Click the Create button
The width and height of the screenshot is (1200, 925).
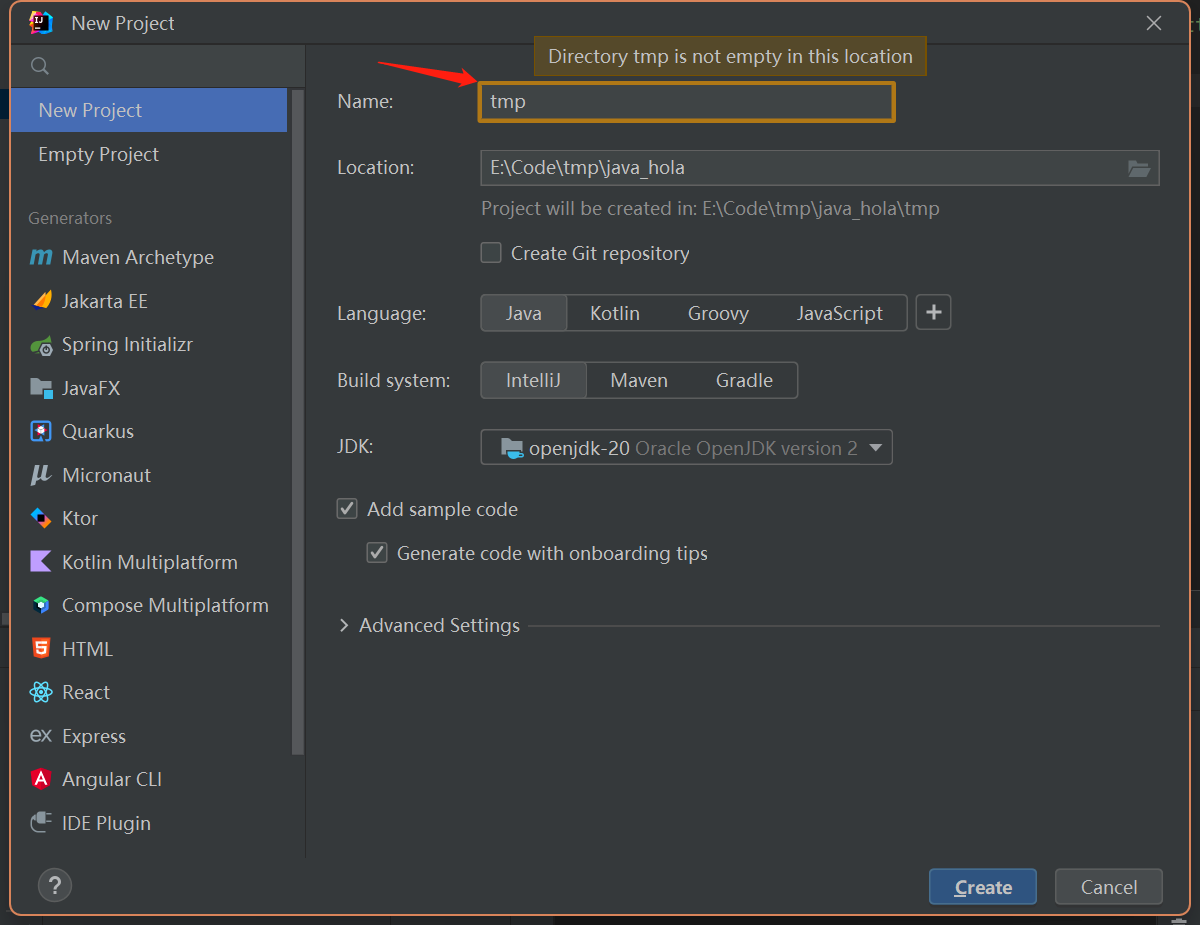tap(983, 887)
